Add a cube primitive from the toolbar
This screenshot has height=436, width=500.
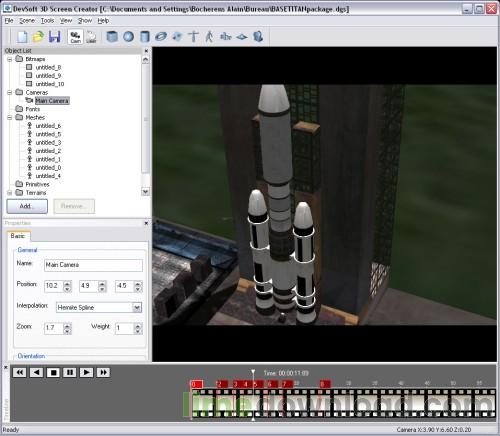click(112, 36)
